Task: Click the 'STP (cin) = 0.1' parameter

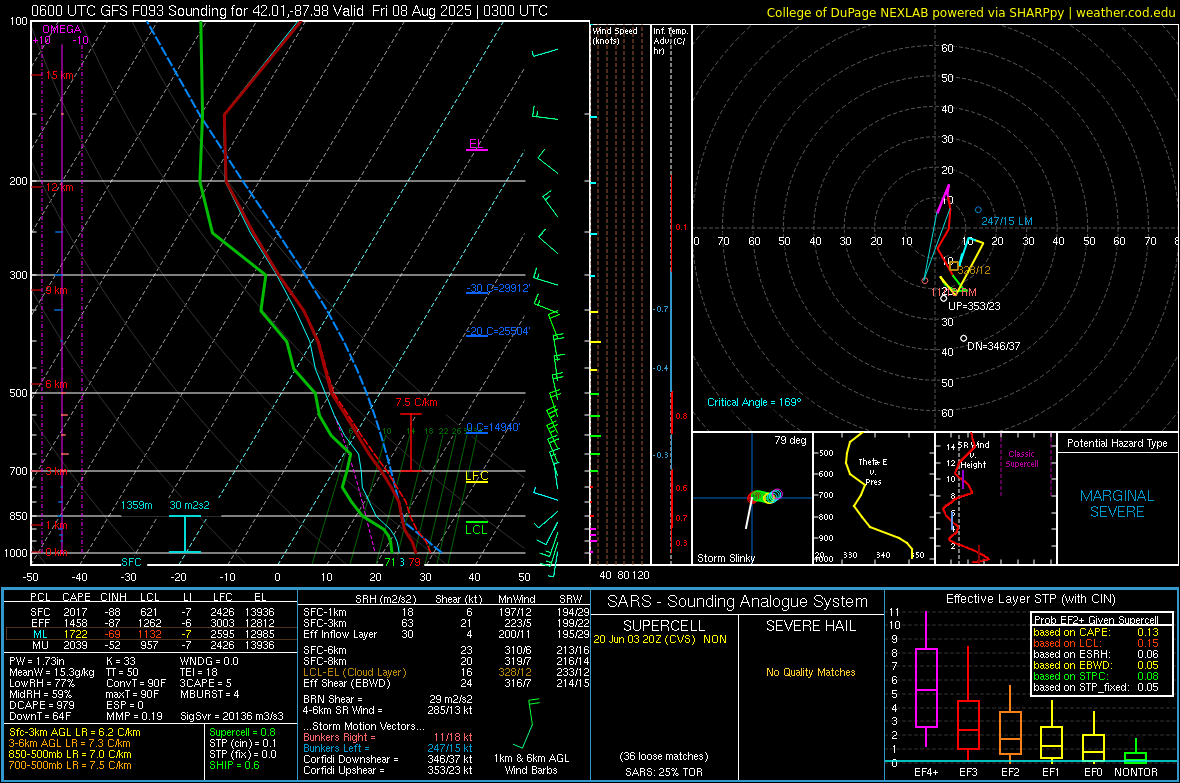Action: point(243,743)
